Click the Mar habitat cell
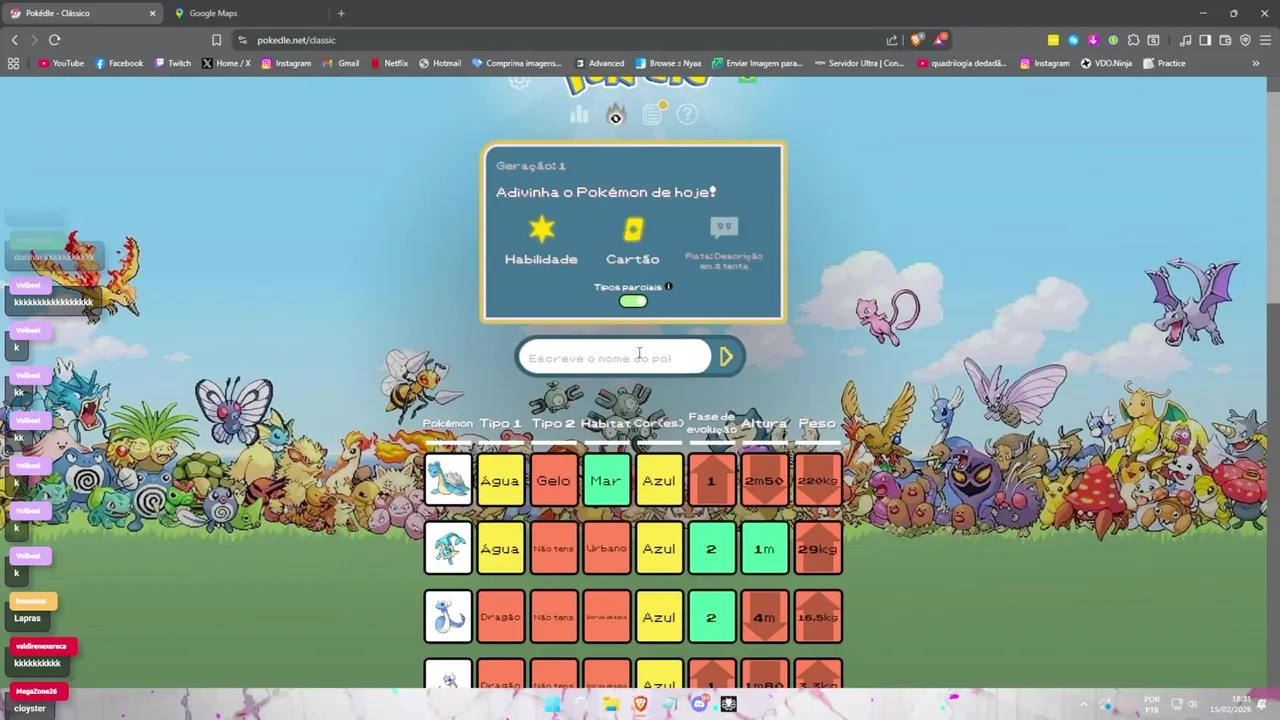This screenshot has height=720, width=1280. tap(606, 480)
